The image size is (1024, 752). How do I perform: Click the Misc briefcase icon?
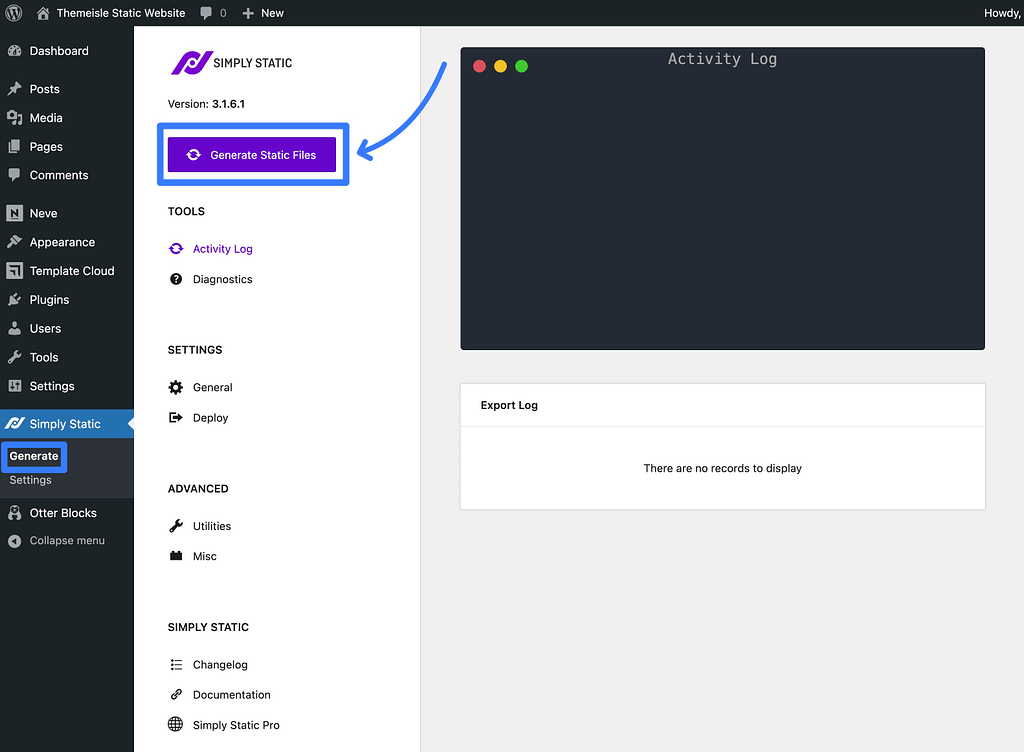tap(175, 556)
